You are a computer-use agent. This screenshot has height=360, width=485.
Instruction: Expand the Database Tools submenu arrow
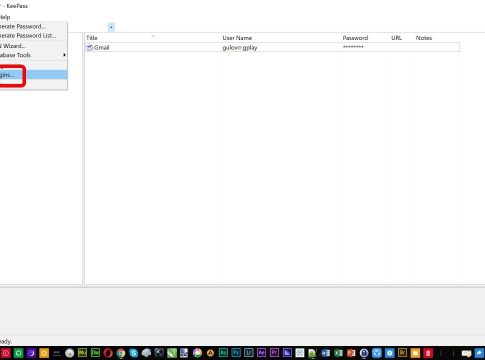[64, 55]
